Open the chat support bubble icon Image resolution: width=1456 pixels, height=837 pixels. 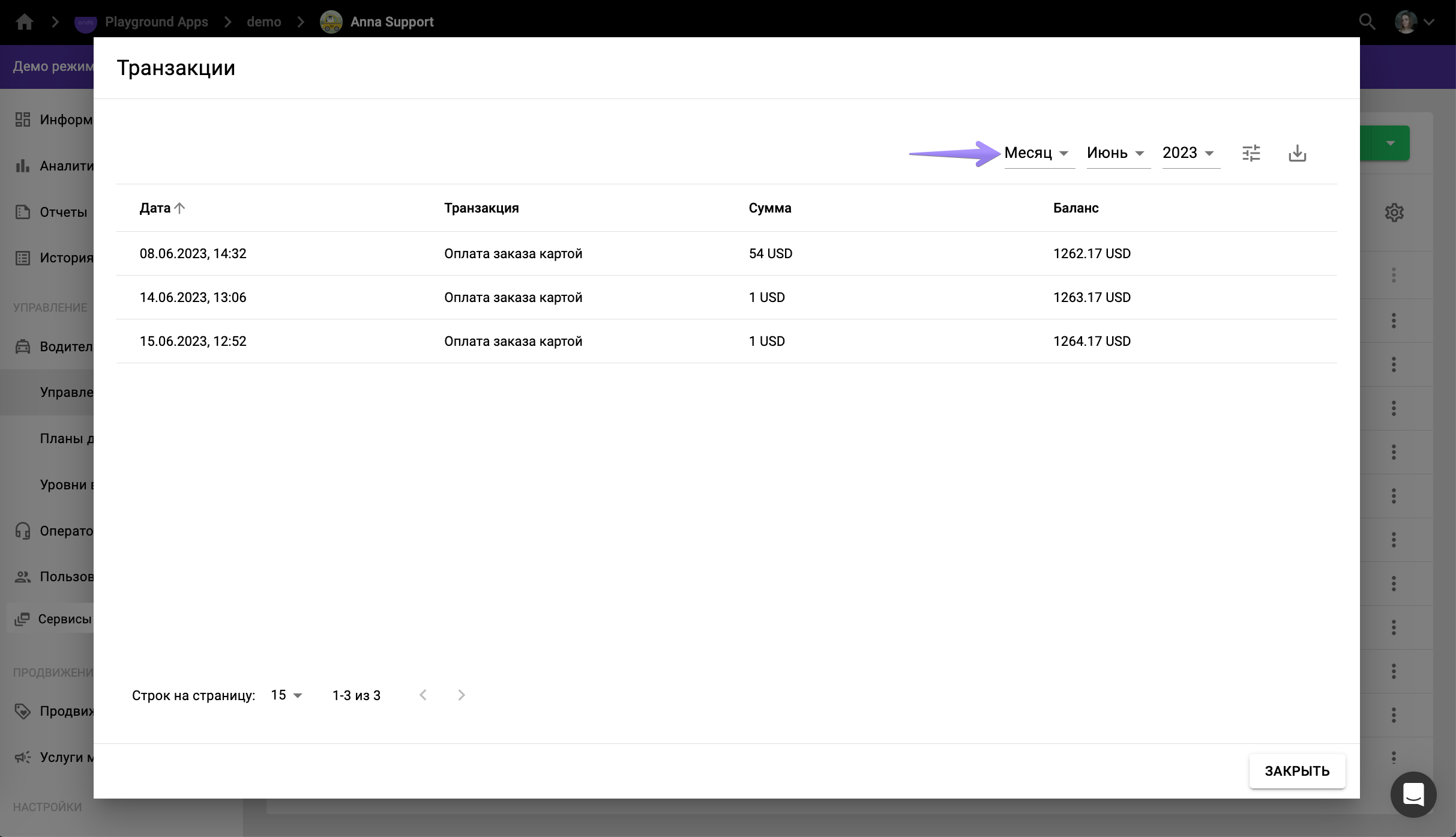[1413, 794]
